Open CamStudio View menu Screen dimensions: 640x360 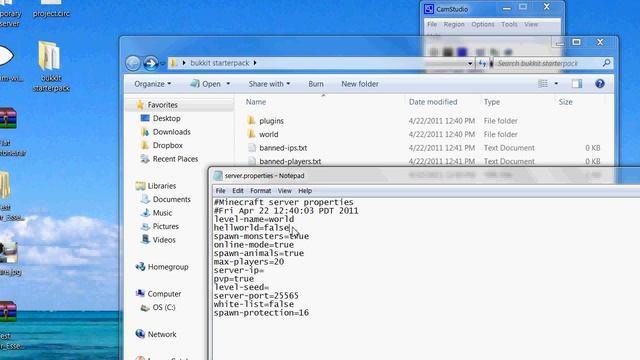coord(531,24)
